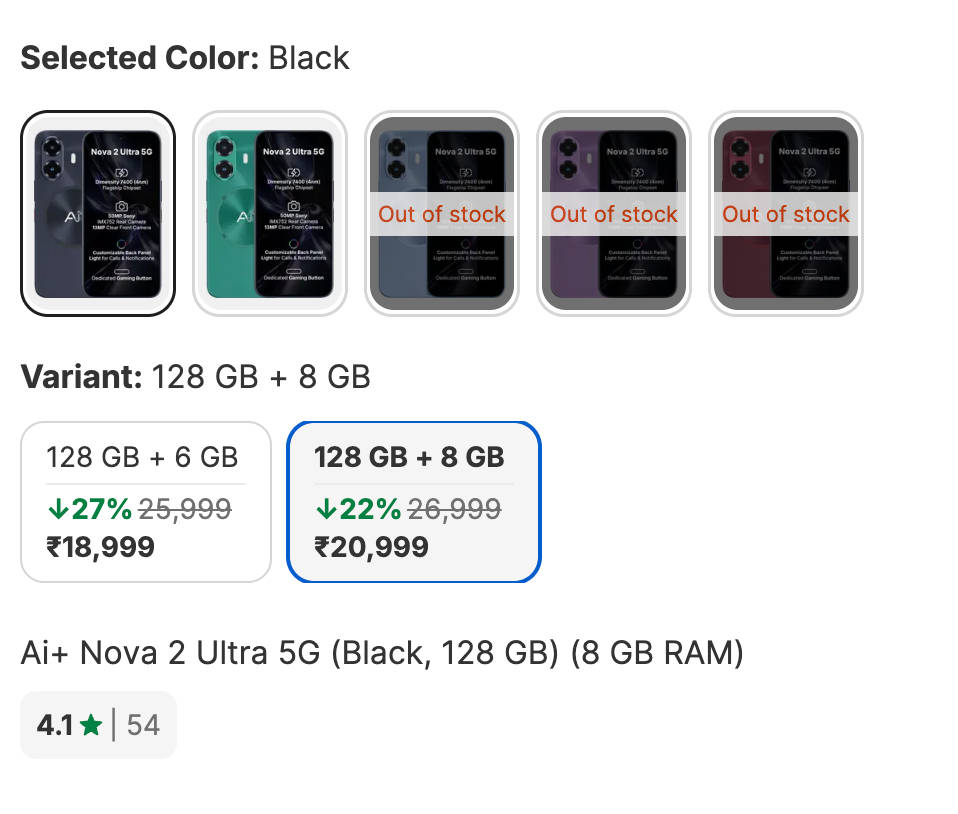This screenshot has width=958, height=814.
Task: Select the out-of-stock red color option
Action: (786, 214)
